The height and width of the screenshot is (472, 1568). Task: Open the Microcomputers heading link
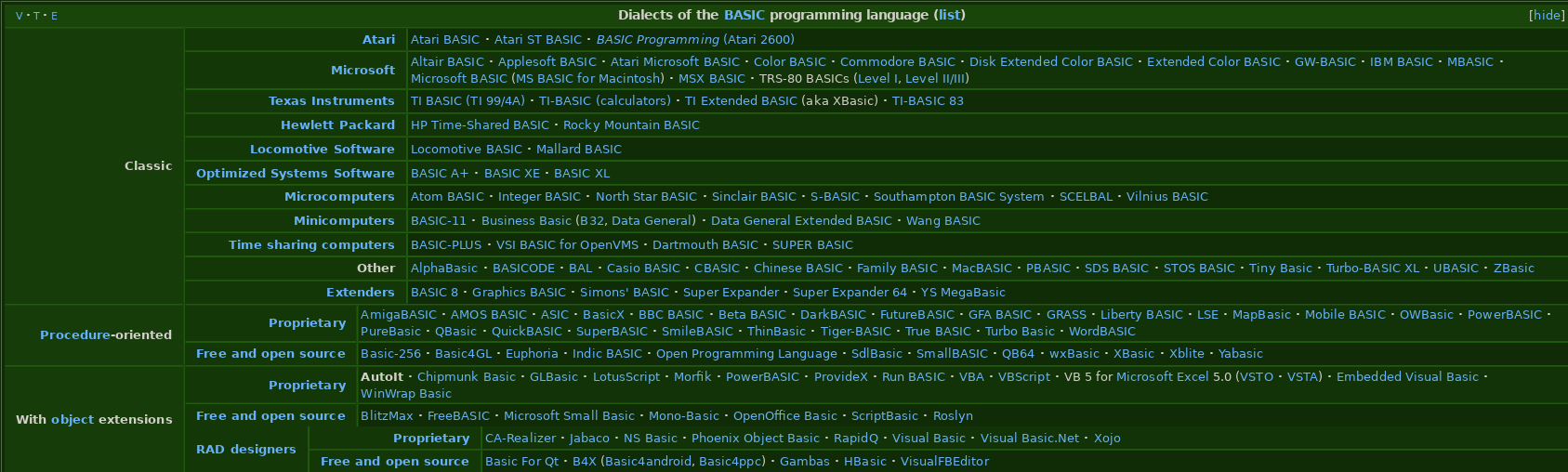[339, 196]
